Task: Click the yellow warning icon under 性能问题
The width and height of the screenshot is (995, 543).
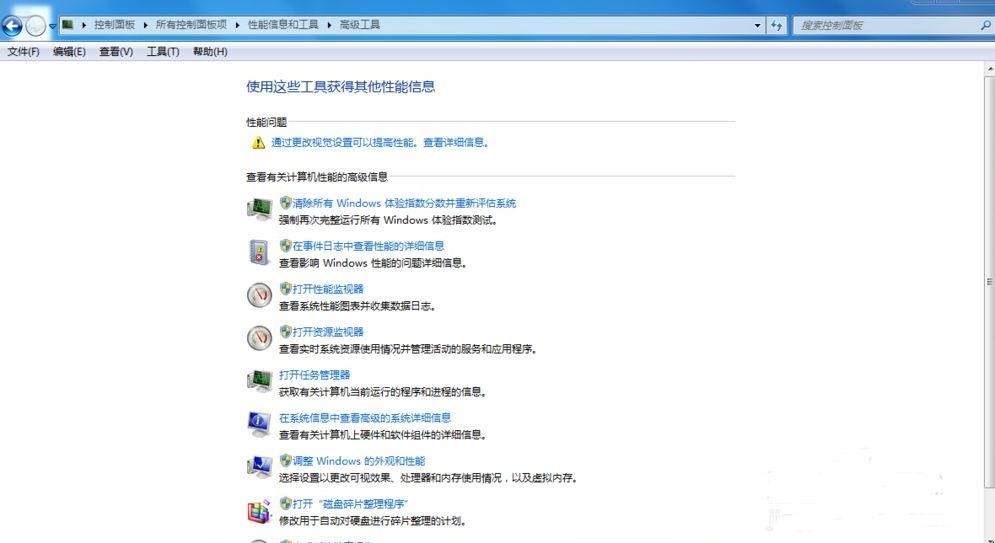Action: tap(258, 143)
